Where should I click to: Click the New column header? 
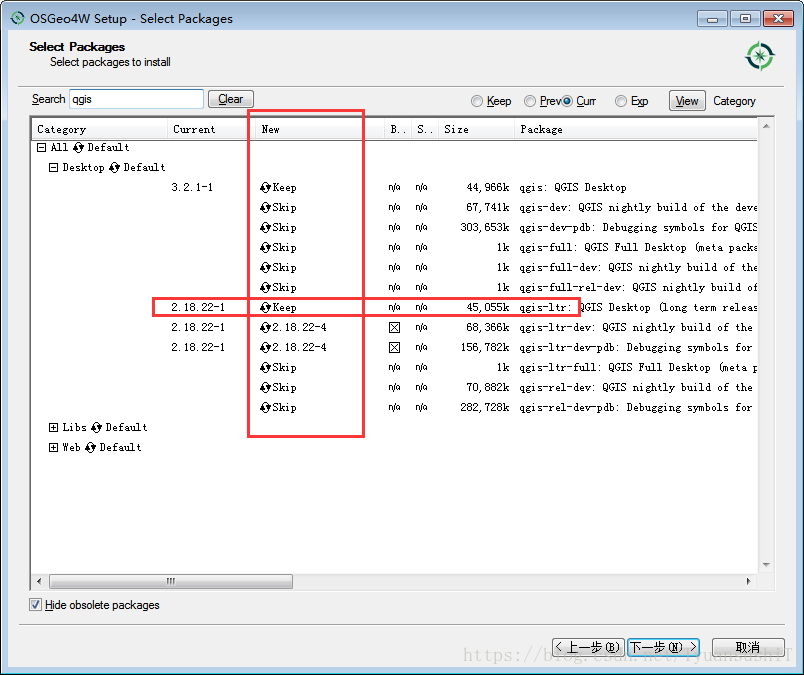tap(320, 129)
